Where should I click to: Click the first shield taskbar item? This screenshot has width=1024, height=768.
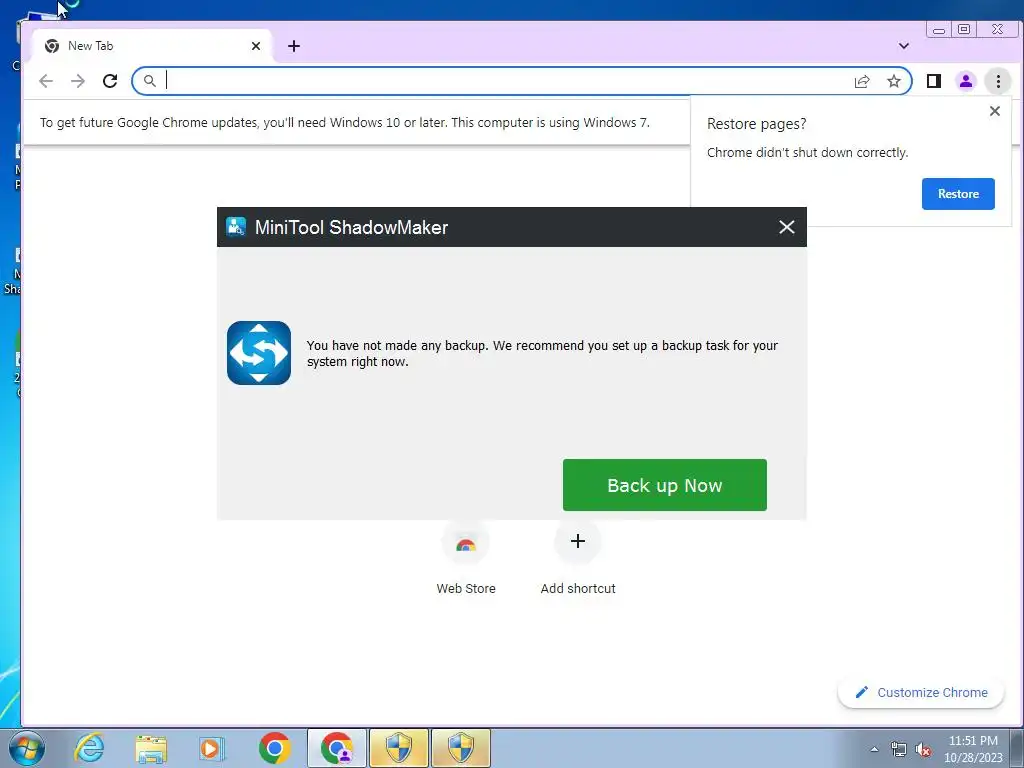[x=399, y=748]
